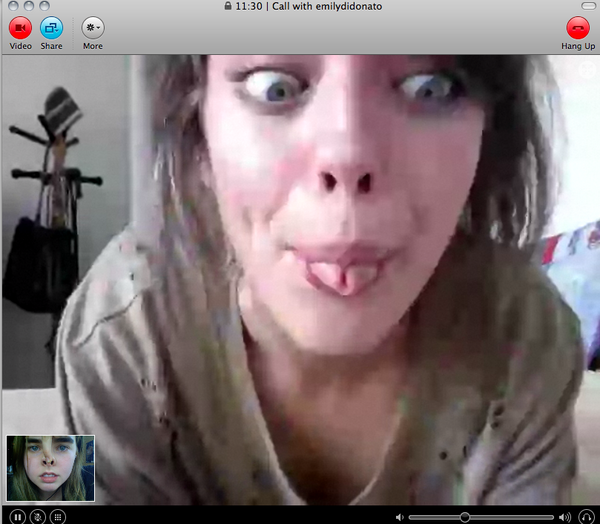The width and height of the screenshot is (600, 524).
Task: Minimize the call window
Action: coord(29,6)
